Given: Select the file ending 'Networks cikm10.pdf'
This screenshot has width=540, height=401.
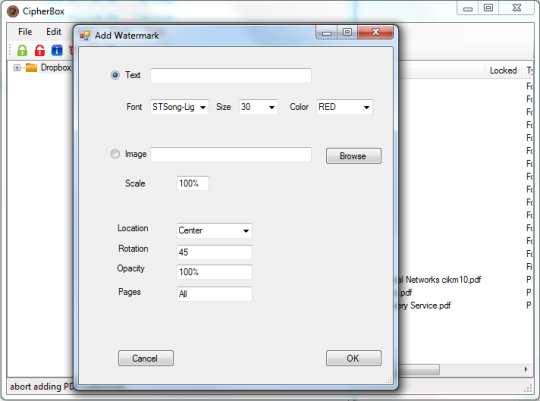Looking at the screenshot, I should (439, 279).
